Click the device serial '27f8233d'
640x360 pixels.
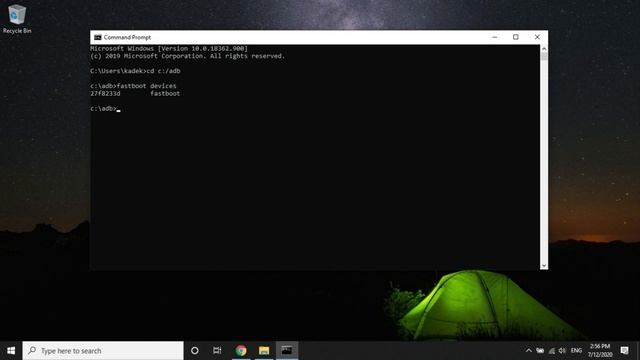pos(105,93)
